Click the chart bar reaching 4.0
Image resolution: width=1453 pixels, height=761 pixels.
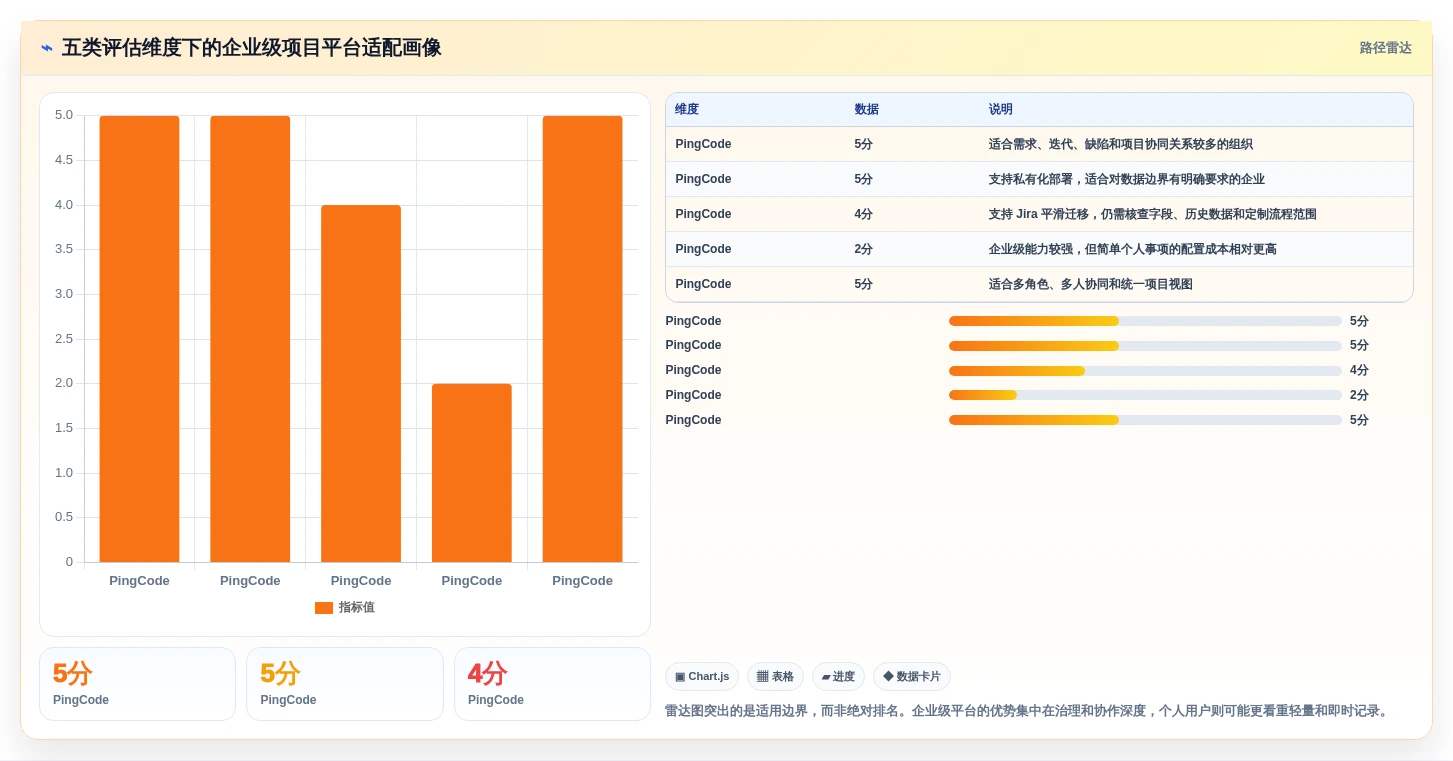(x=361, y=383)
